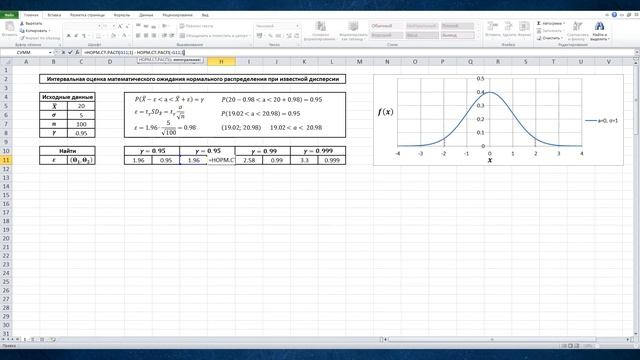This screenshot has height=360, width=640.
Task: Open the green Файл tab
Action: [x=9, y=15]
